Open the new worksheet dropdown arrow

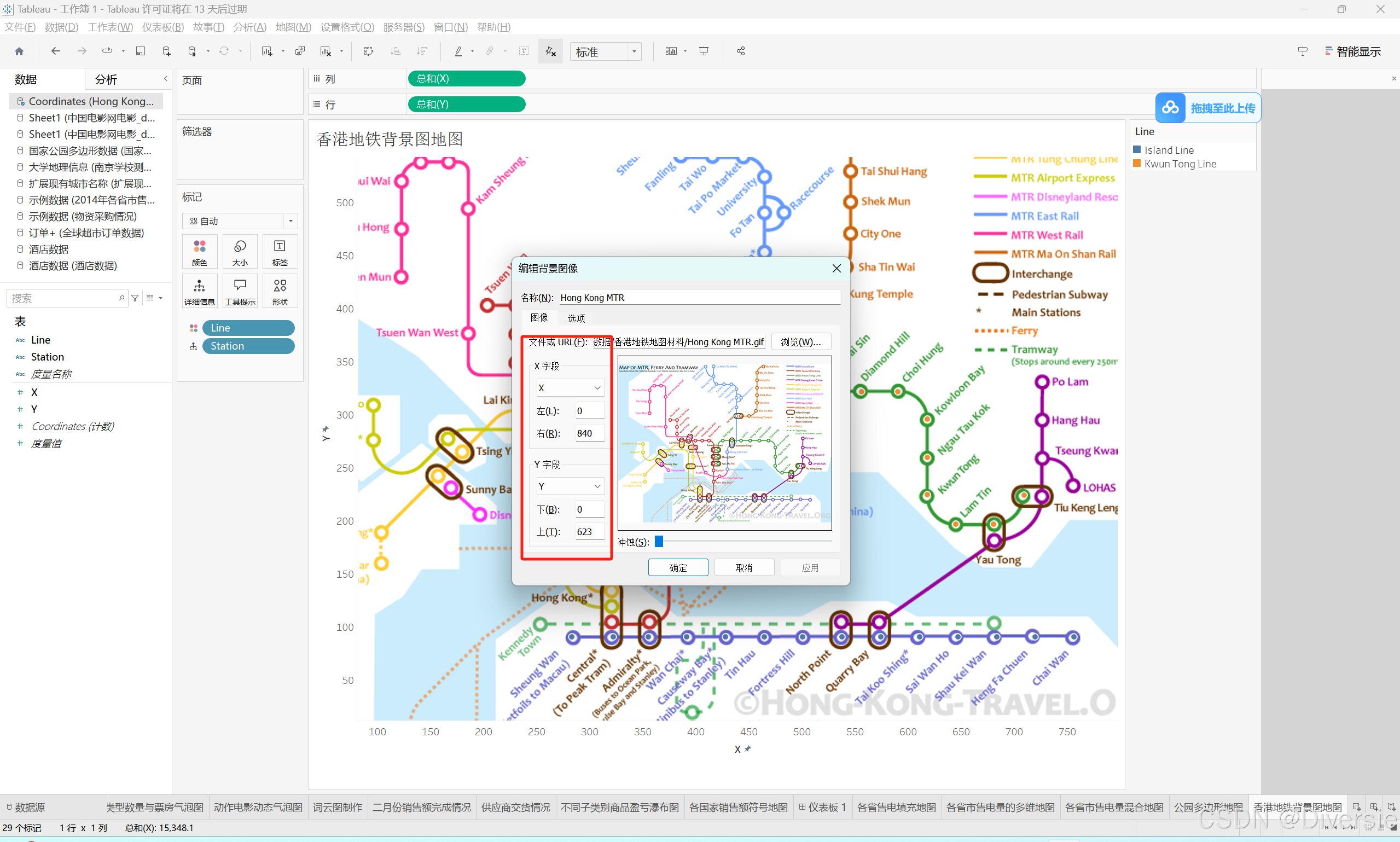click(x=282, y=51)
